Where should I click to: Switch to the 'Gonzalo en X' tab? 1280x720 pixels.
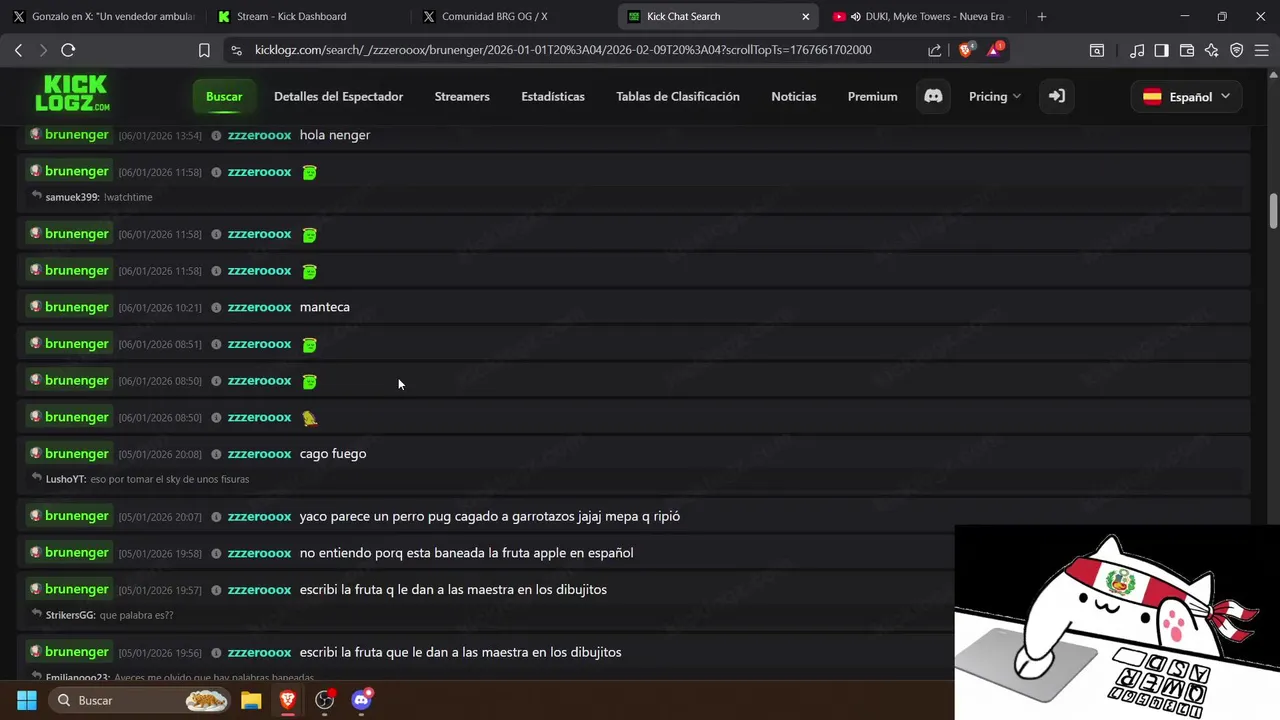coord(104,16)
